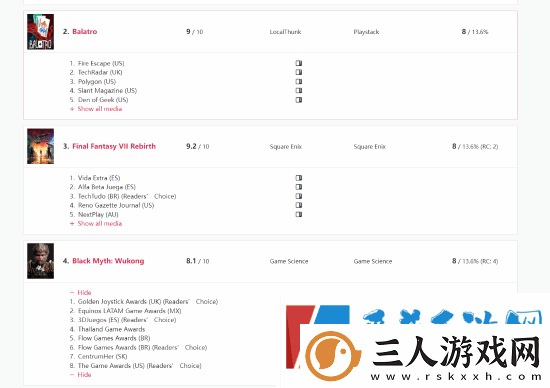Click Black Myth: Wukong's 8.1 / 10 score

click(197, 261)
